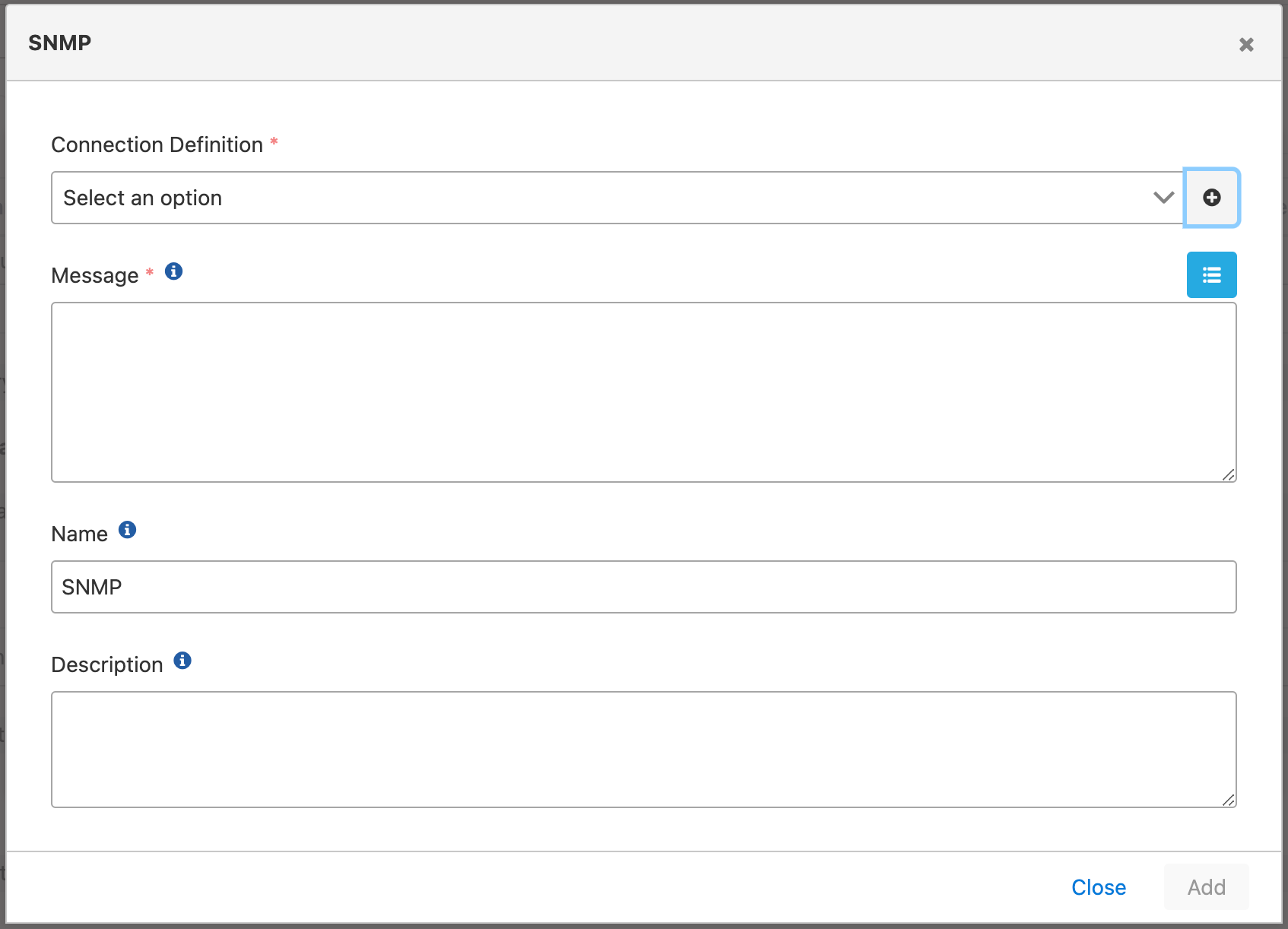Click the SNMP dialog title
The width and height of the screenshot is (1288, 929).
click(60, 43)
